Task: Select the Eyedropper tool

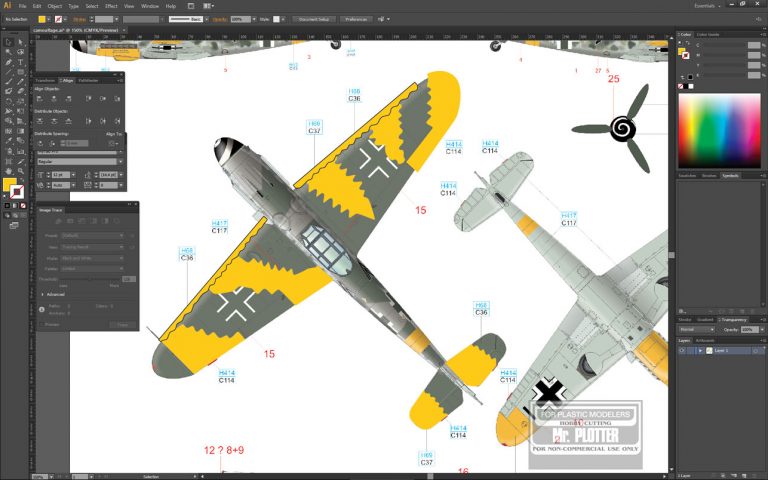Action: [x=8, y=141]
